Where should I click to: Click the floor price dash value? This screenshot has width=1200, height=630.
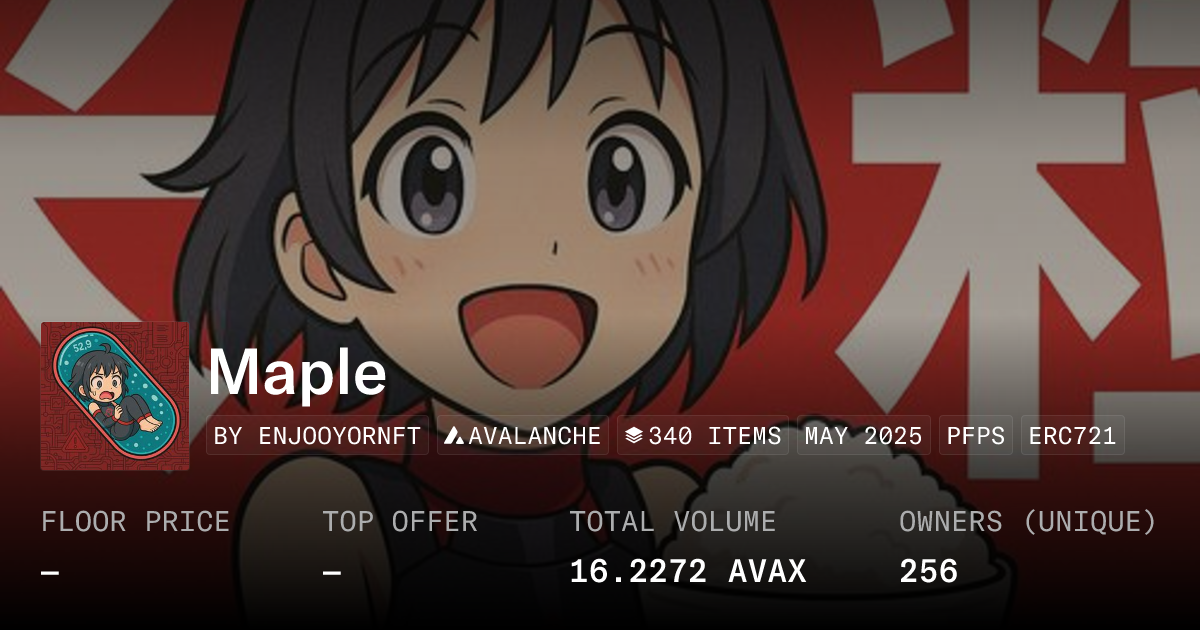50,573
